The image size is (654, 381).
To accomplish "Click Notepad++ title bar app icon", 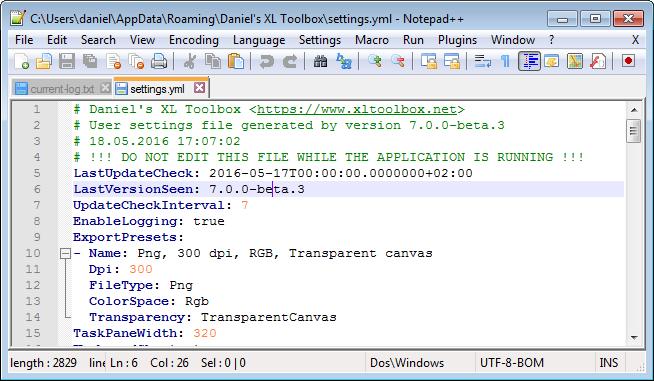I will click(18, 18).
